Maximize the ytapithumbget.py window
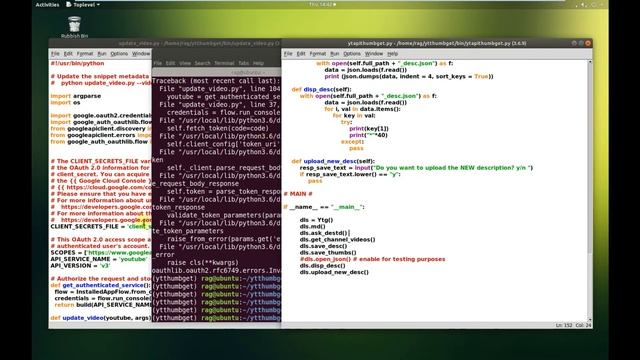 pos(581,43)
